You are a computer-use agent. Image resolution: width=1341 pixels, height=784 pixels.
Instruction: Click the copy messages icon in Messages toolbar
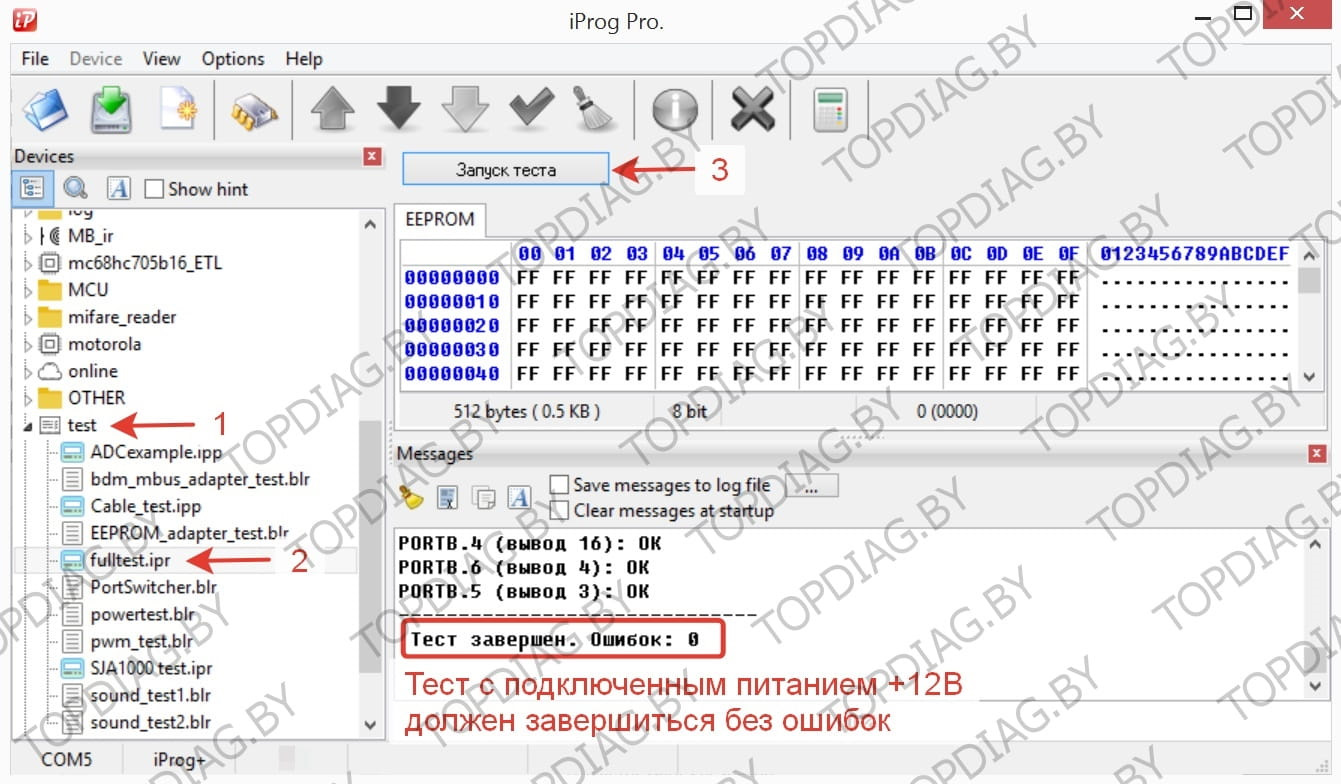(x=484, y=497)
